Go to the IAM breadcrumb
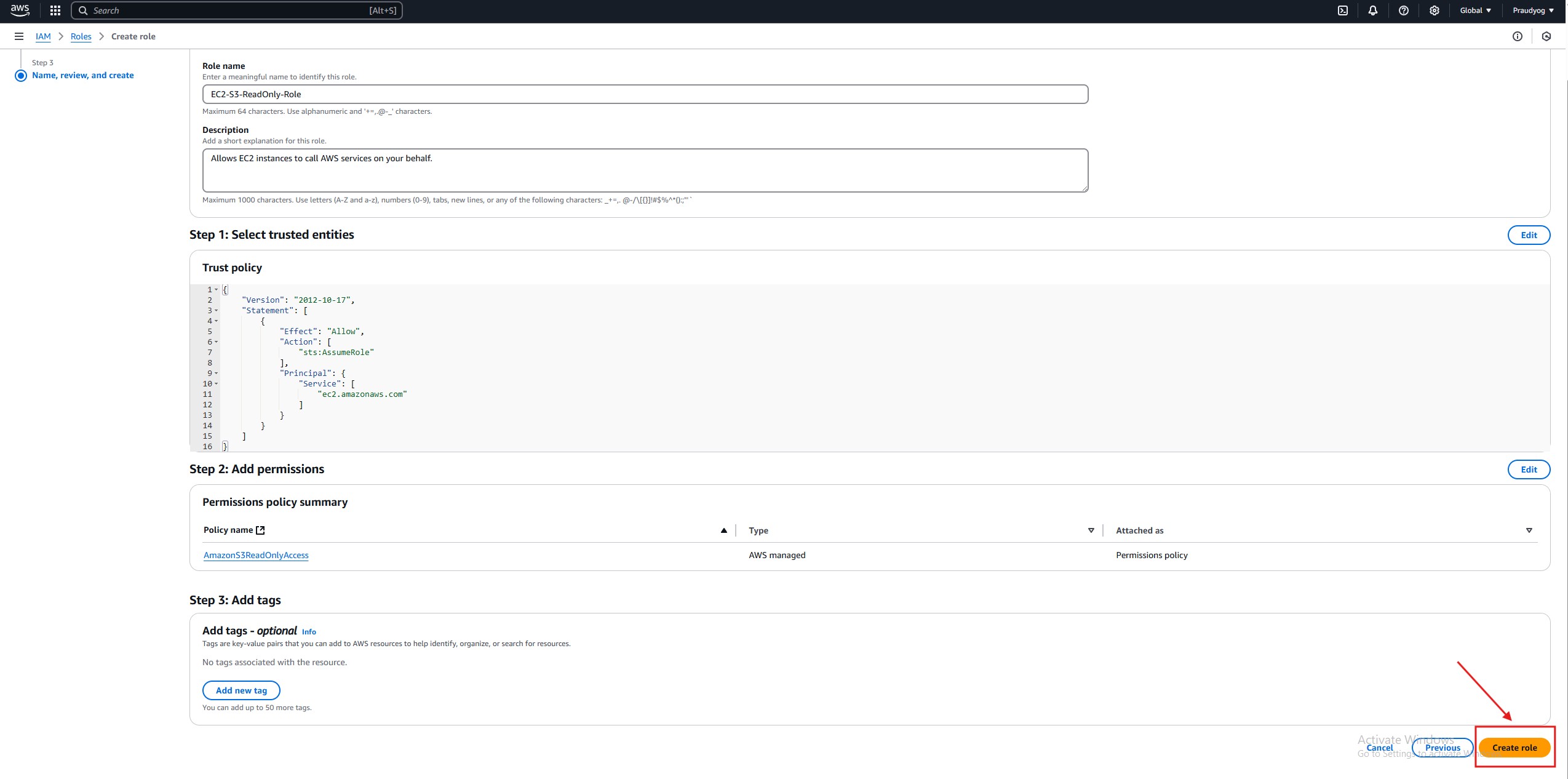The width and height of the screenshot is (1568, 779). [x=43, y=36]
